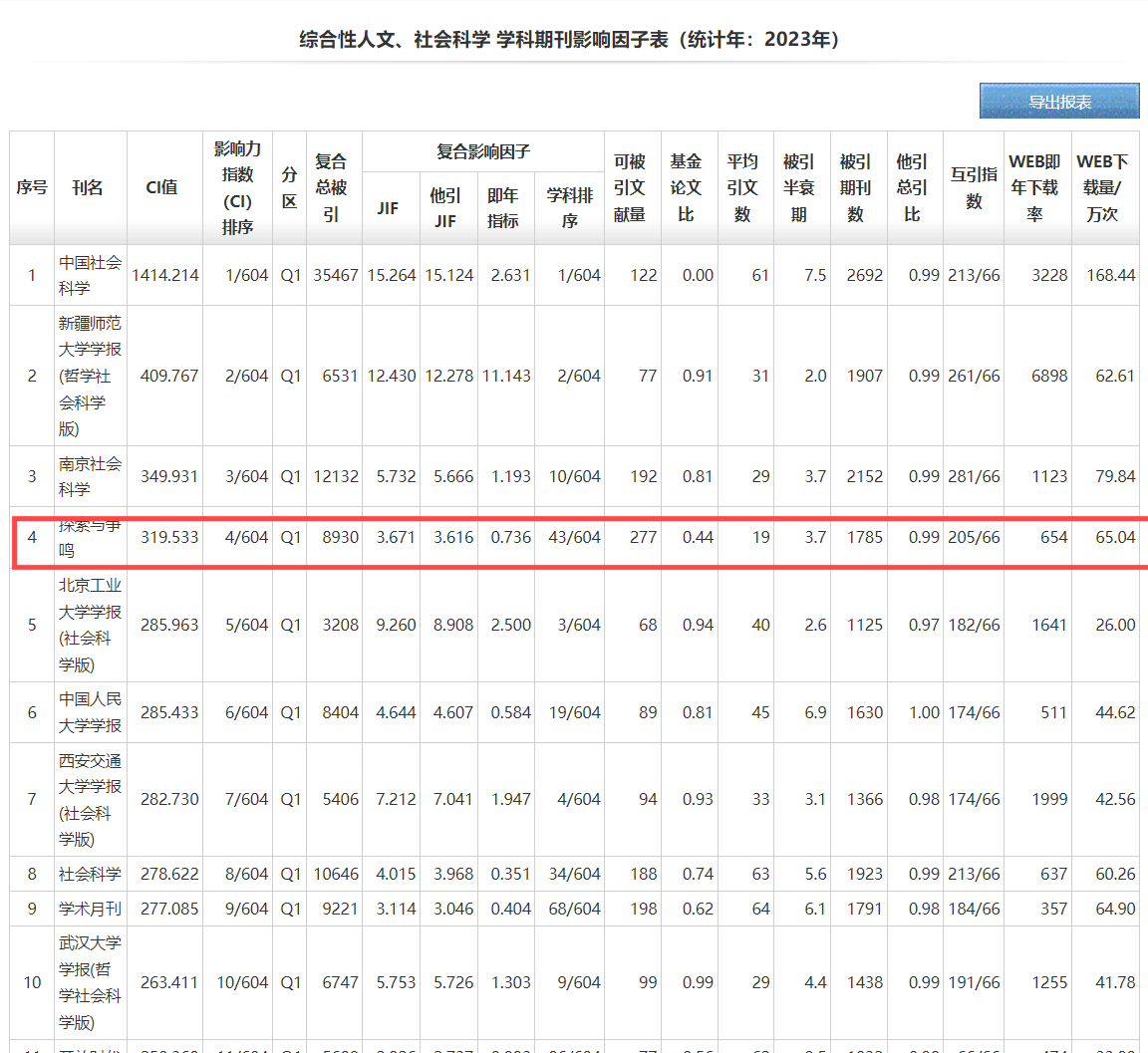
Task: Open 西安交通大学学报(社会科学版) journal link
Action: (90, 799)
